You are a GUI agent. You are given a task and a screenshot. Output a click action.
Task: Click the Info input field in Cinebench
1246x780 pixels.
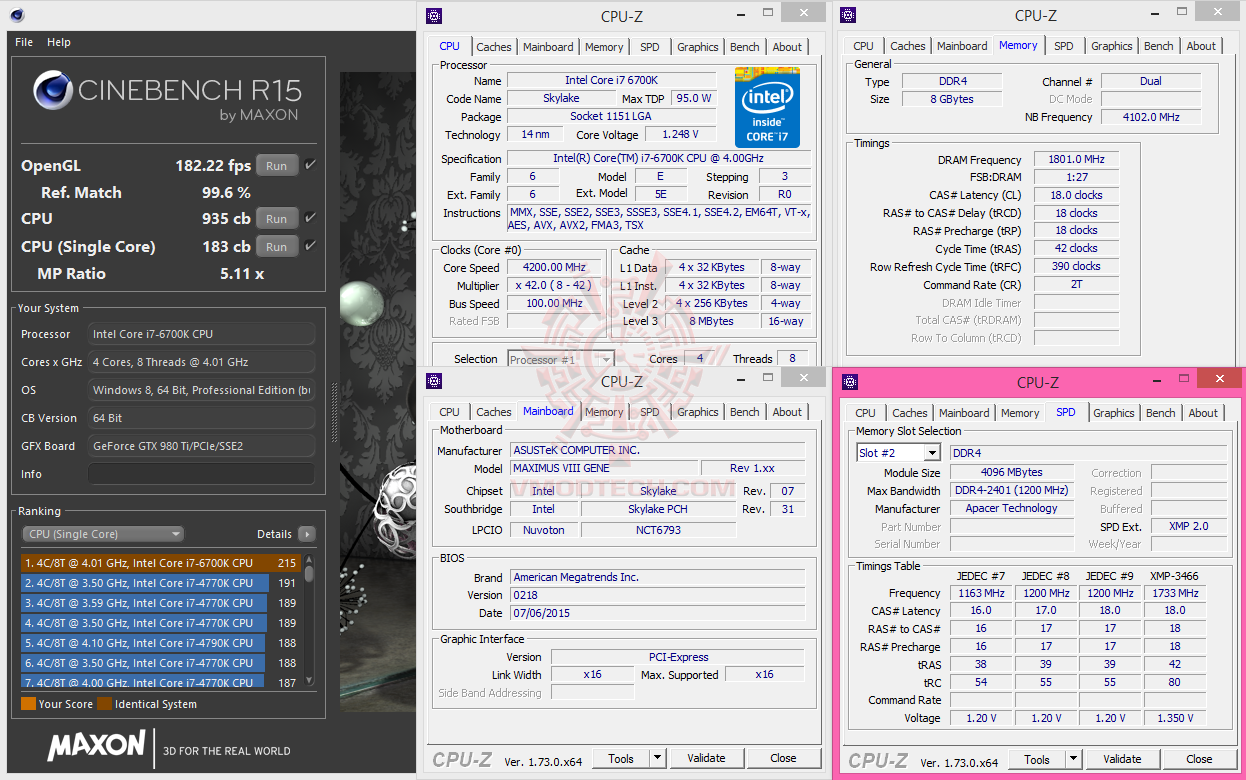pos(201,474)
